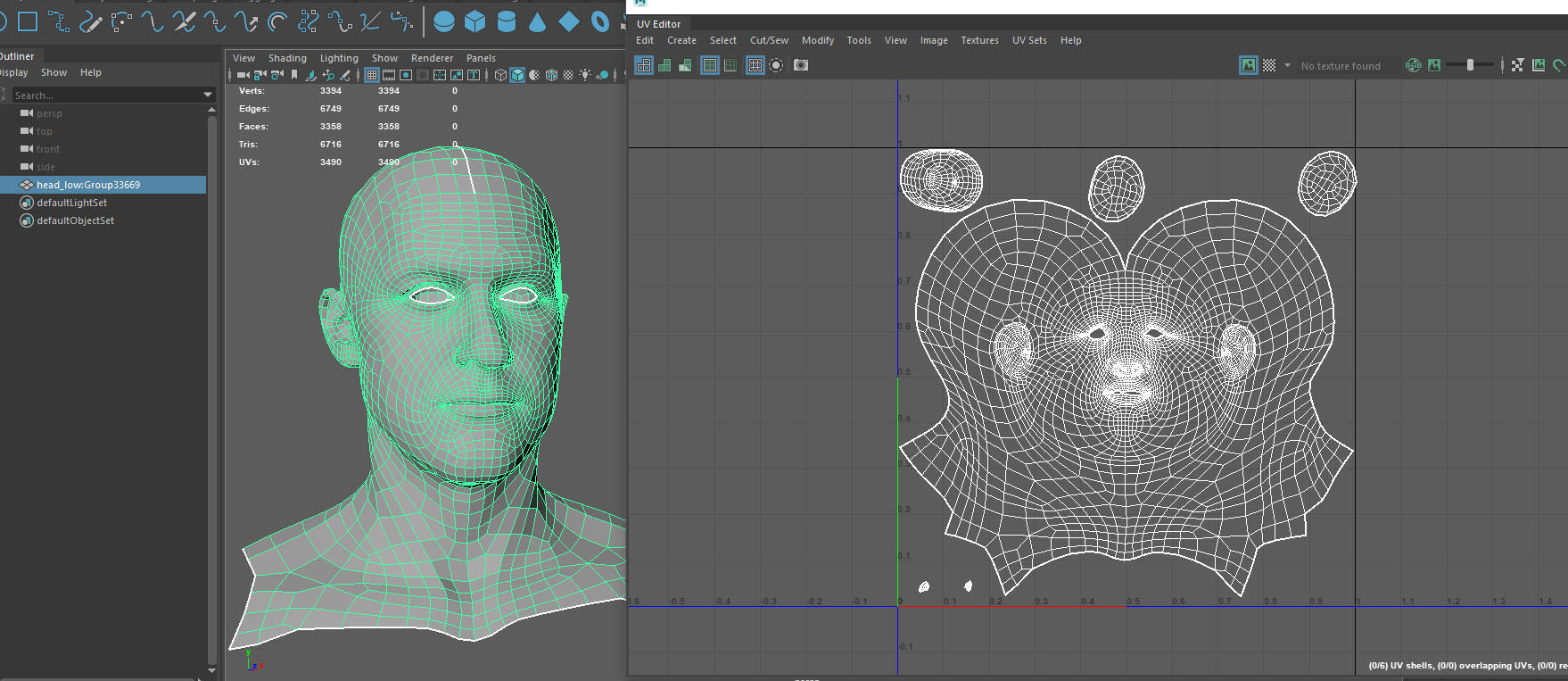This screenshot has height=681, width=1568.
Task: Toggle UV Editor grid display
Action: tap(755, 65)
